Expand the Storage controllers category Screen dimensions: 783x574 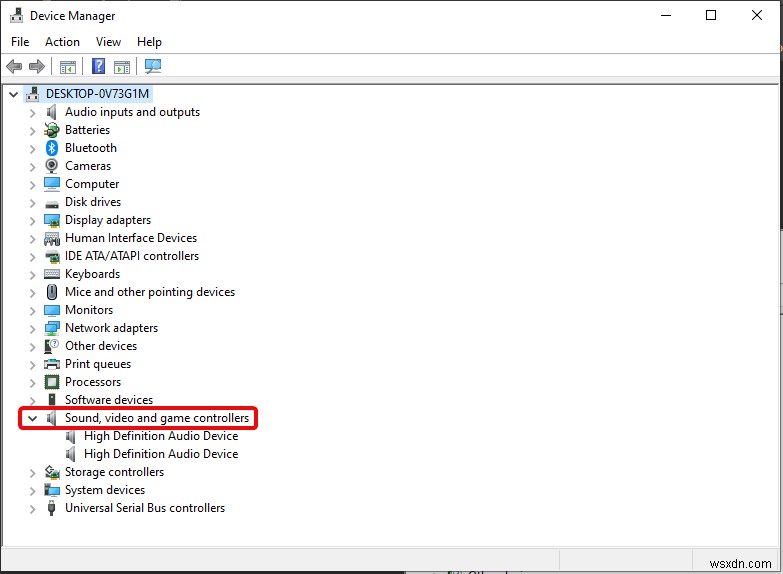pos(32,473)
